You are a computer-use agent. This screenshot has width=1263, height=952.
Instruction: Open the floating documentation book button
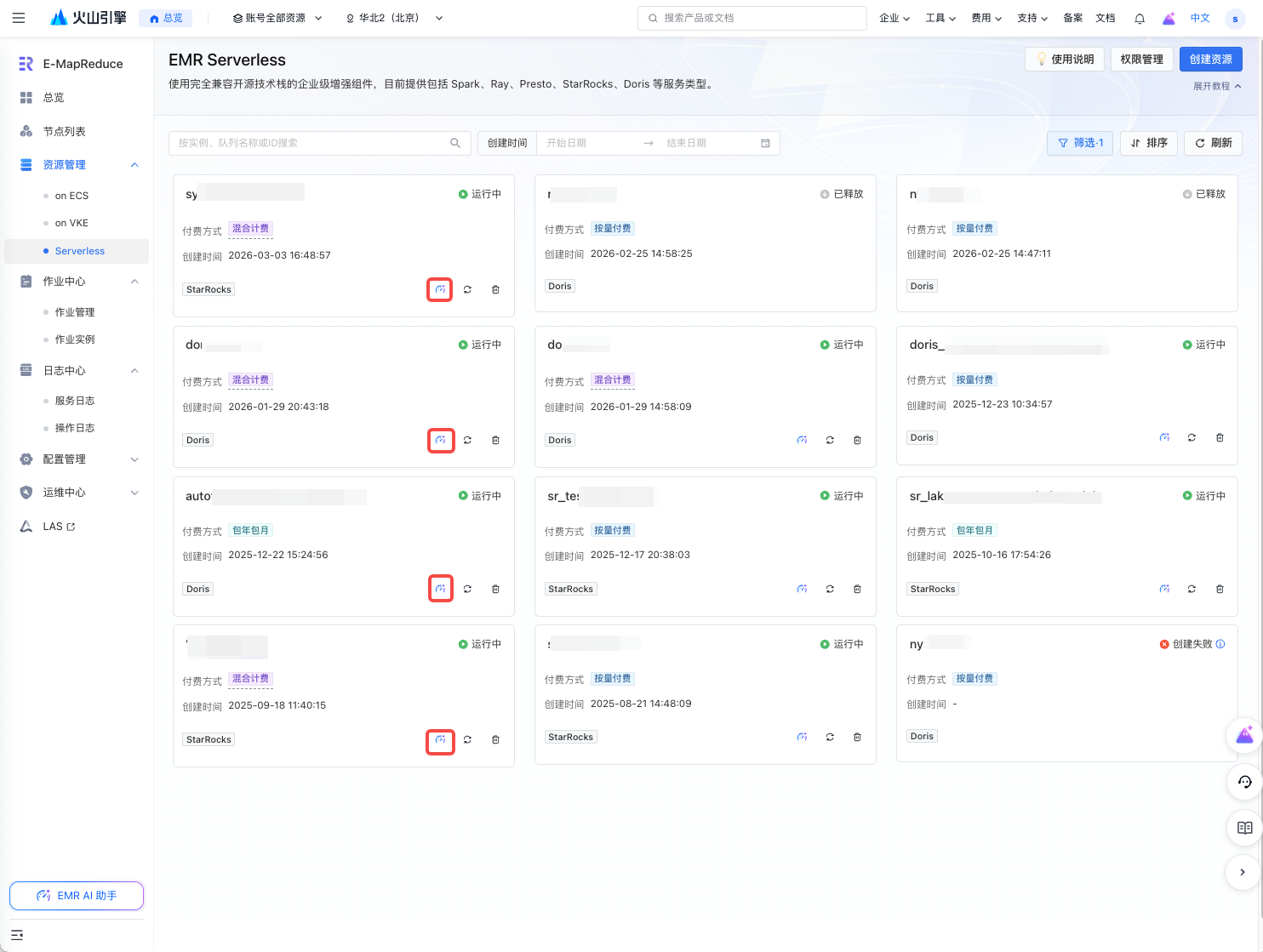pyautogui.click(x=1244, y=828)
